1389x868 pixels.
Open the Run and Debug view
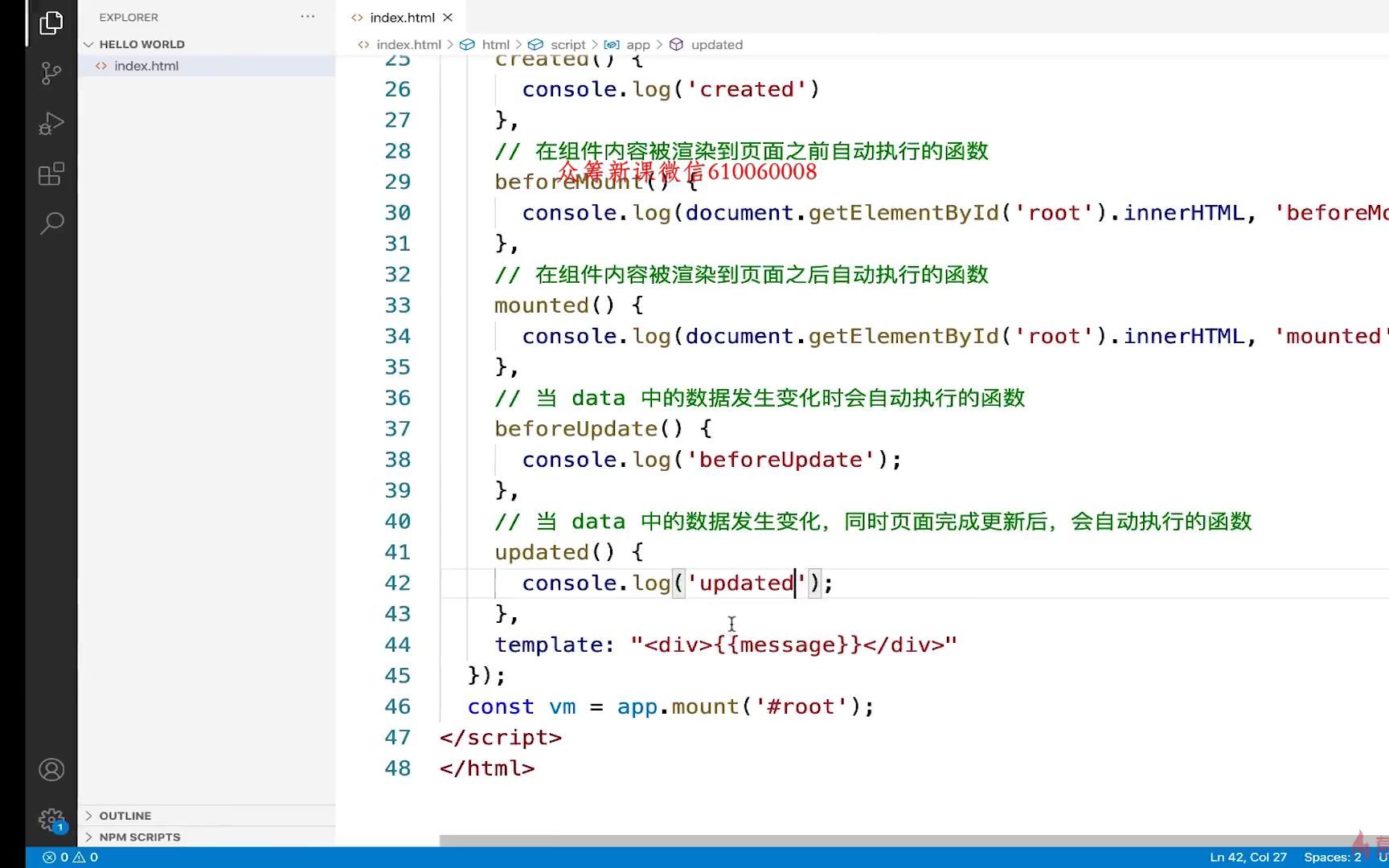click(51, 123)
